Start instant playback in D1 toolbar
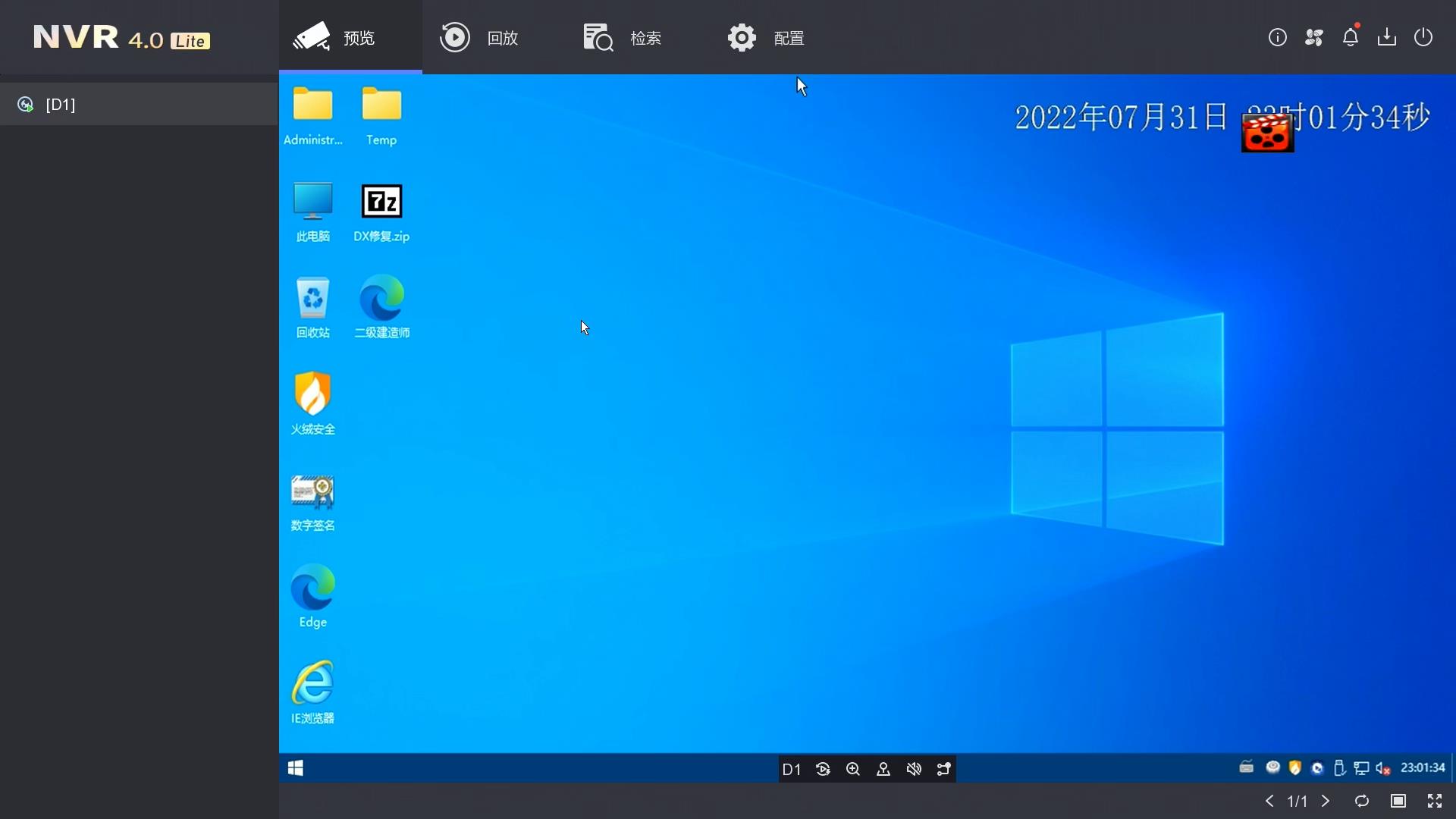This screenshot has height=819, width=1456. (823, 769)
